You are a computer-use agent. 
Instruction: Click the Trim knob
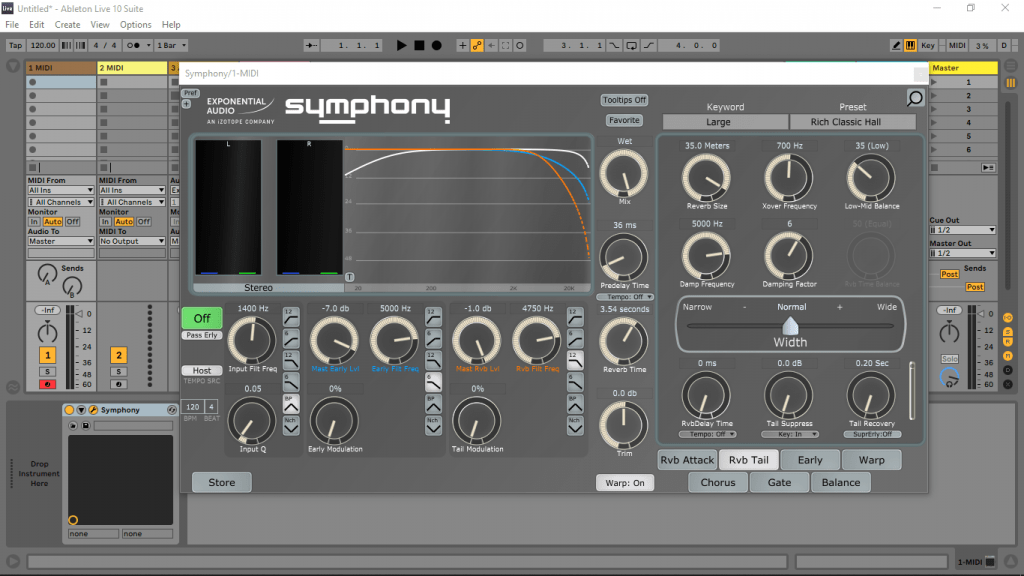click(x=624, y=425)
